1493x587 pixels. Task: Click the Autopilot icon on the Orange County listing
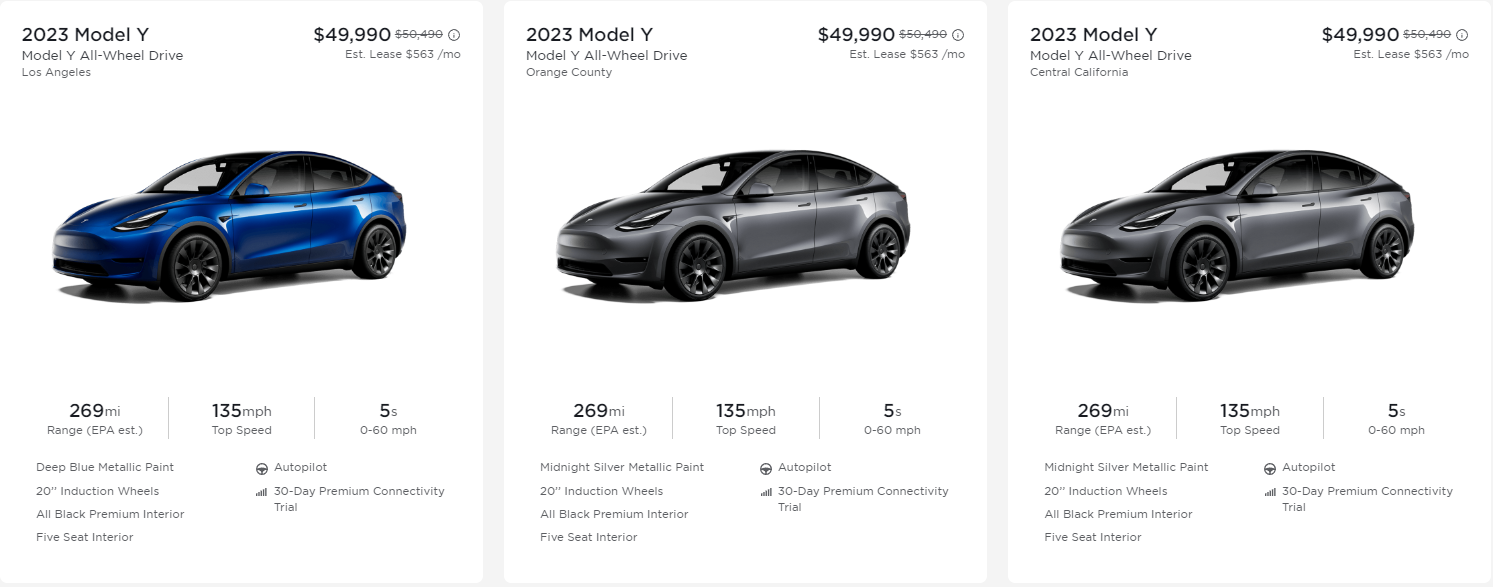coord(764,467)
